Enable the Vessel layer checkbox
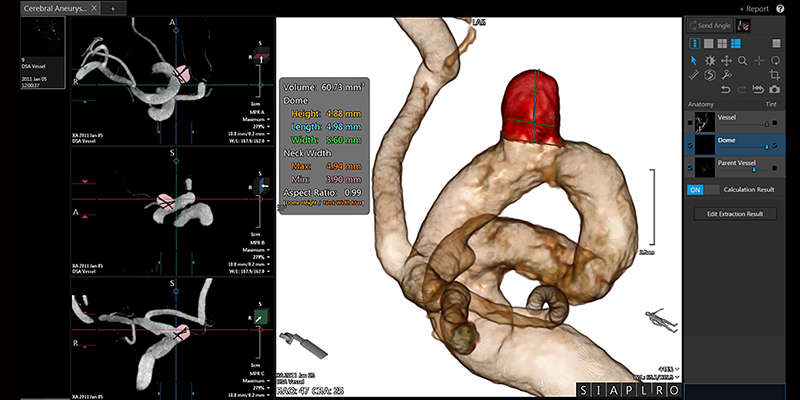Viewport: 800px width, 400px height. tap(691, 121)
